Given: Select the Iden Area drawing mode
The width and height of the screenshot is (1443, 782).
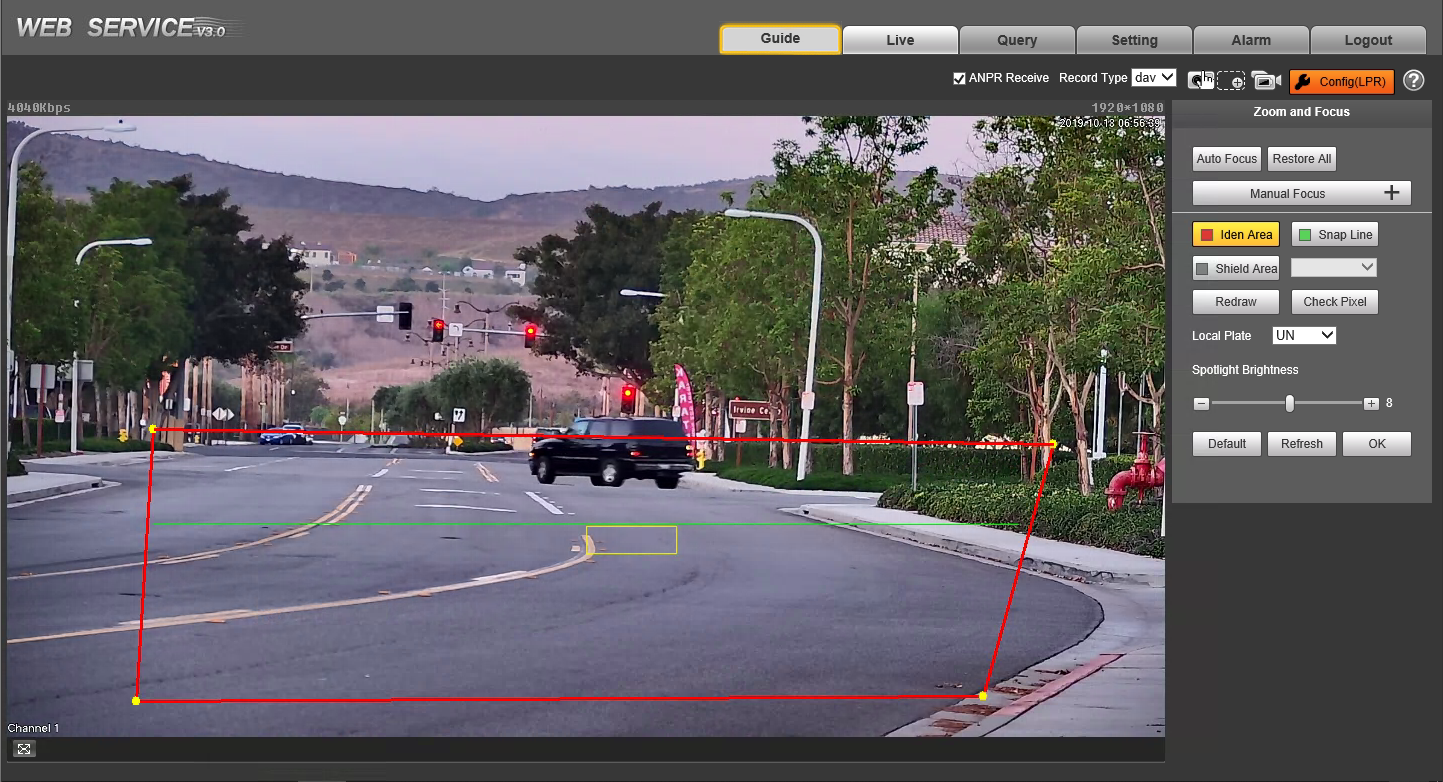Looking at the screenshot, I should tap(1235, 235).
